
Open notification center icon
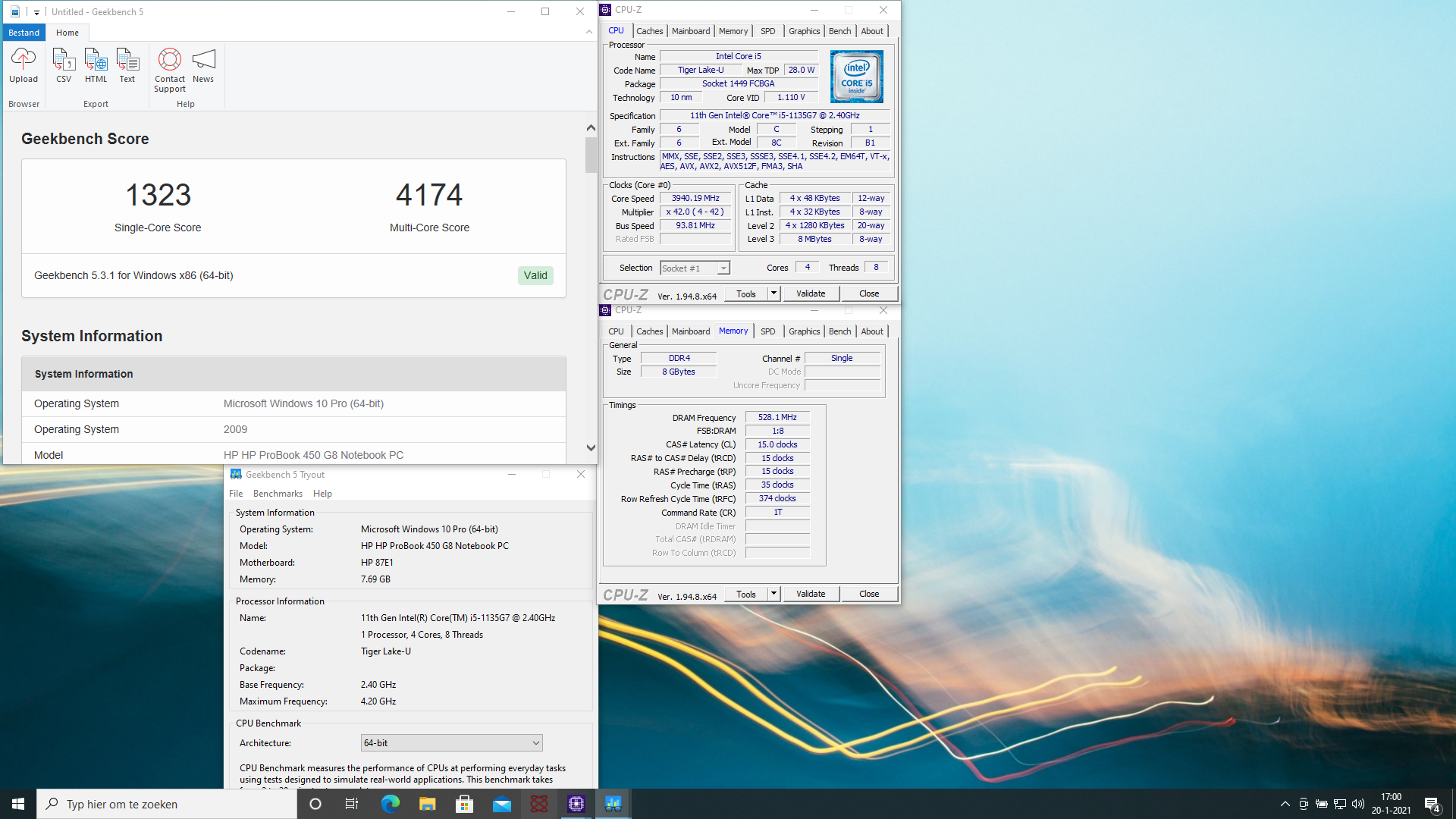click(x=1432, y=804)
